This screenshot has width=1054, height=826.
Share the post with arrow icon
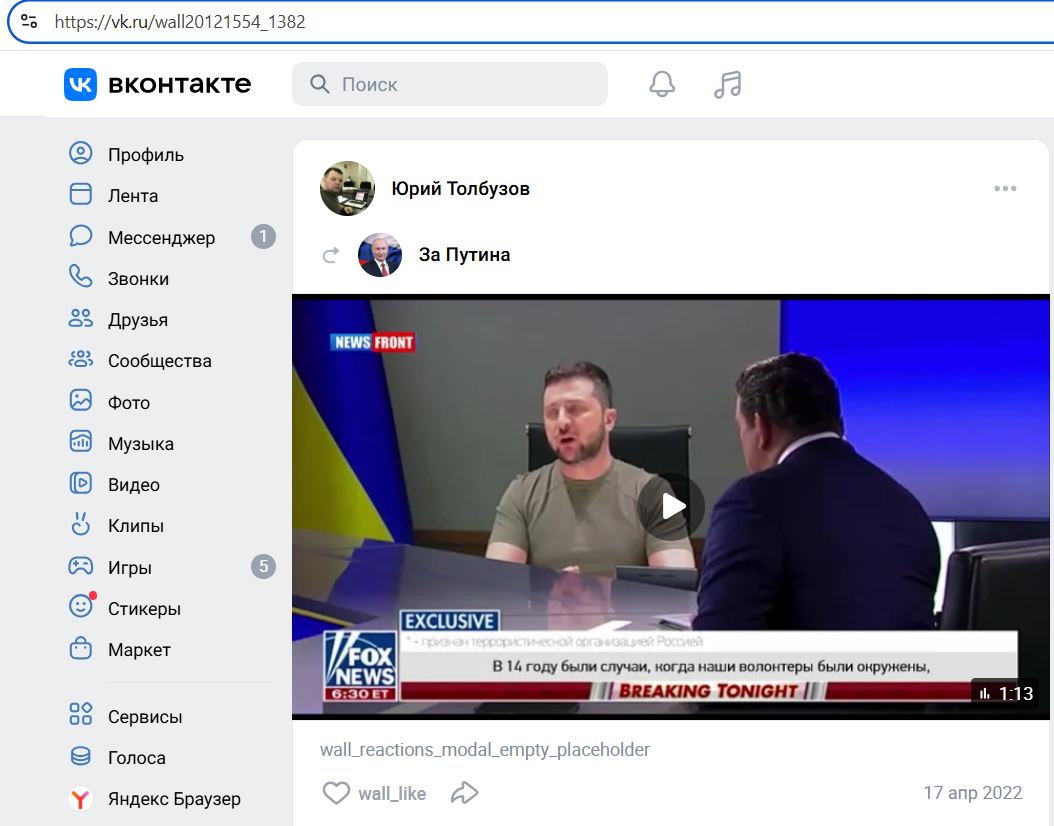click(x=464, y=793)
